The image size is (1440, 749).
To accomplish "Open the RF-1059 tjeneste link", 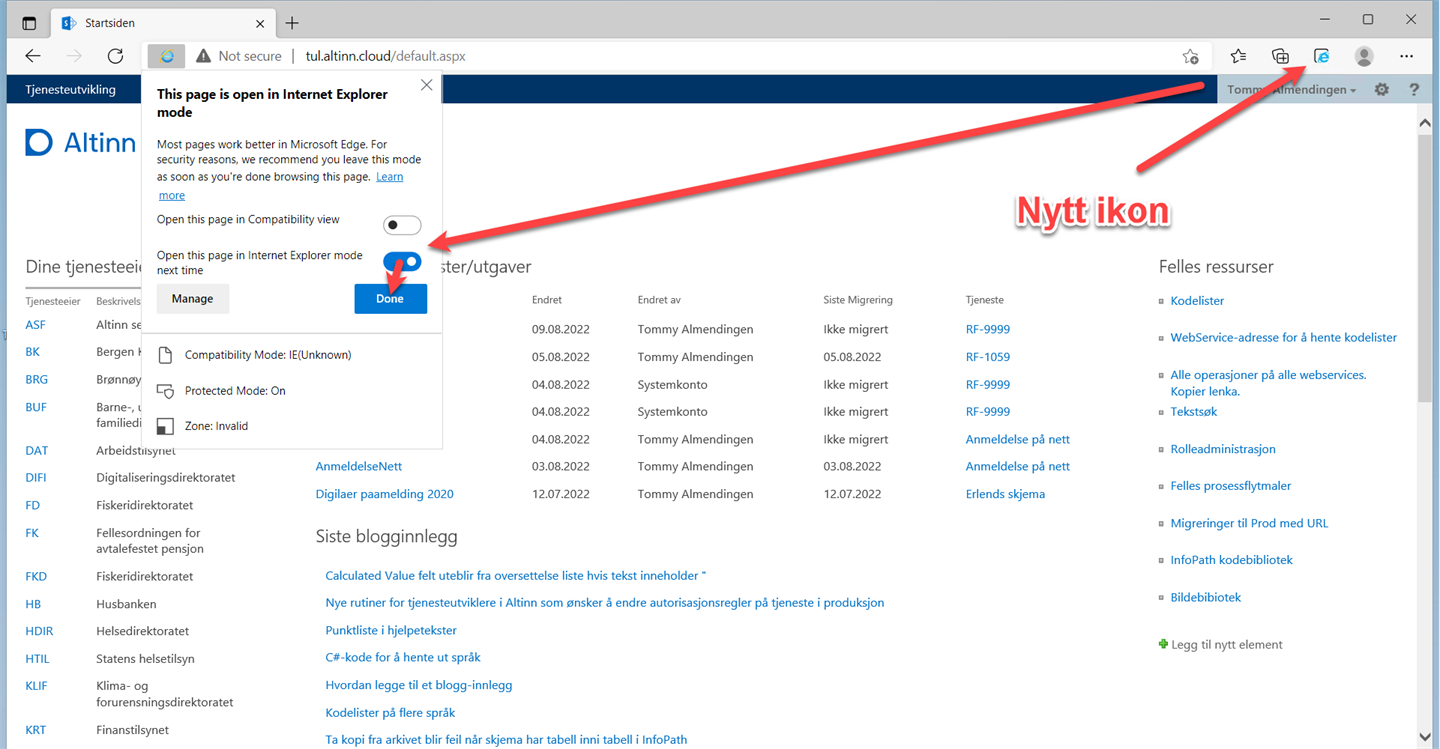I will (987, 357).
